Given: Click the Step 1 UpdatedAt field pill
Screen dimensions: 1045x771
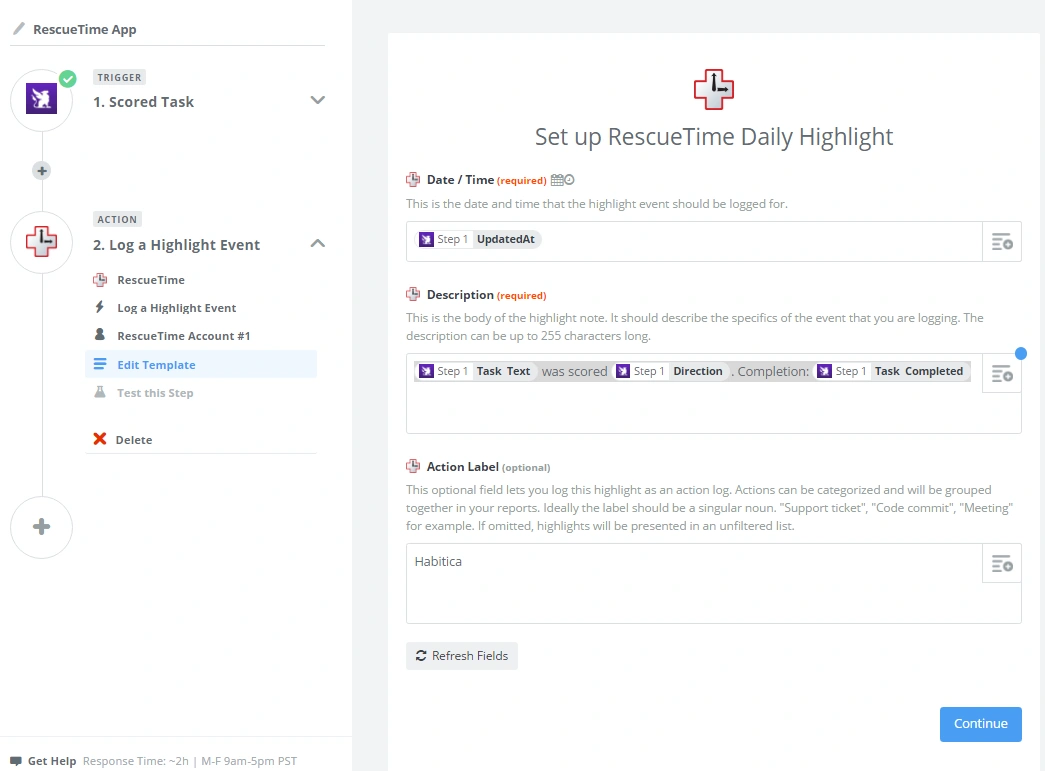Looking at the screenshot, I should click(478, 239).
